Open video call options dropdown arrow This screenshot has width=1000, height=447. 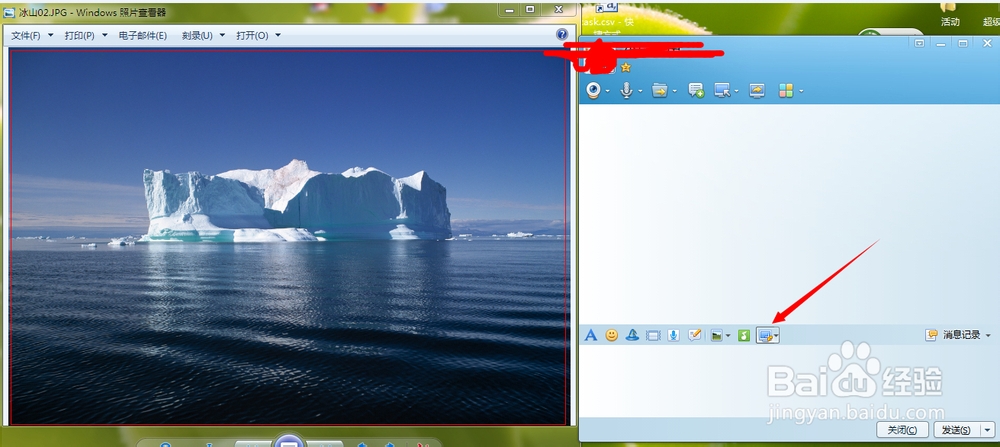[608, 92]
